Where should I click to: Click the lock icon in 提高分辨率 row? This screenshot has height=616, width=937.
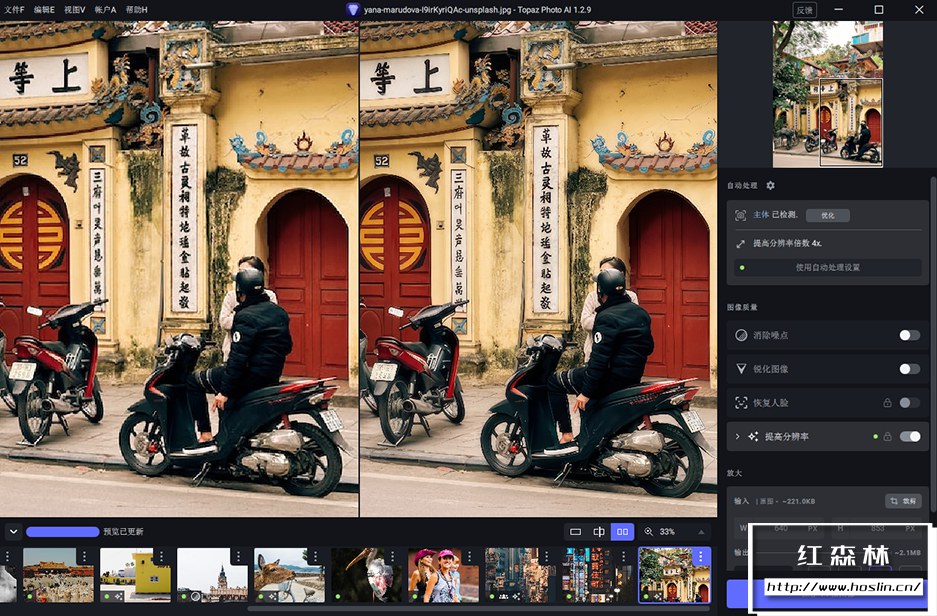point(887,436)
